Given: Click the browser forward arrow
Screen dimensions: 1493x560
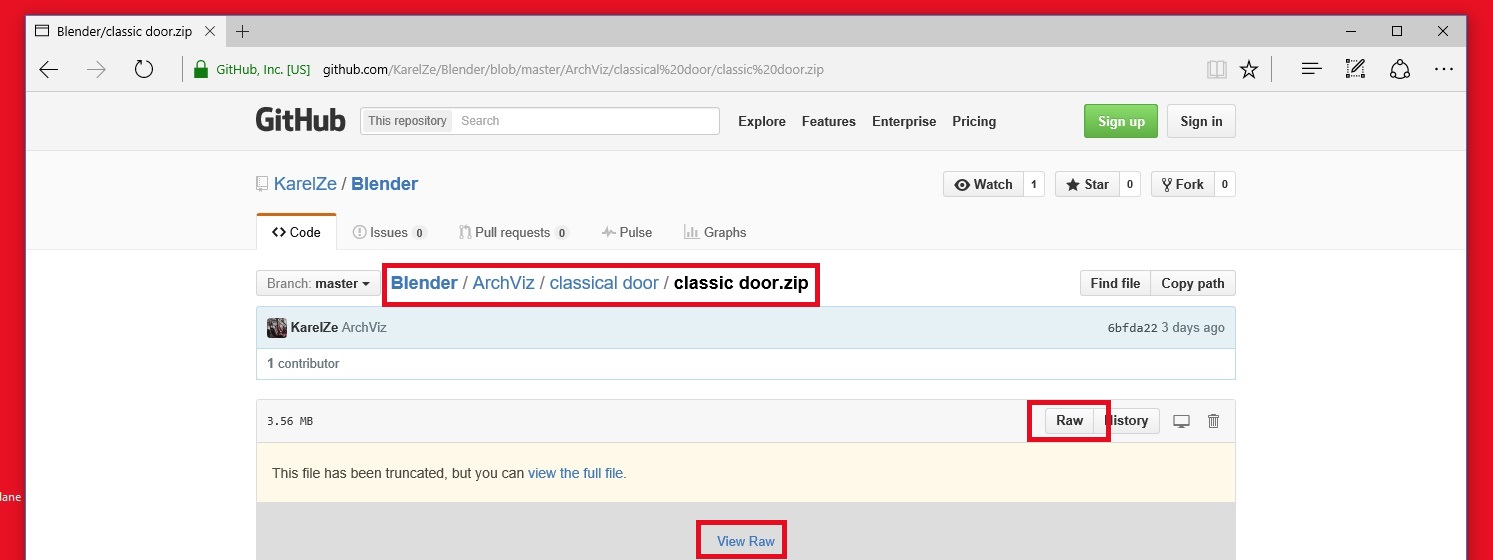Looking at the screenshot, I should [96, 70].
